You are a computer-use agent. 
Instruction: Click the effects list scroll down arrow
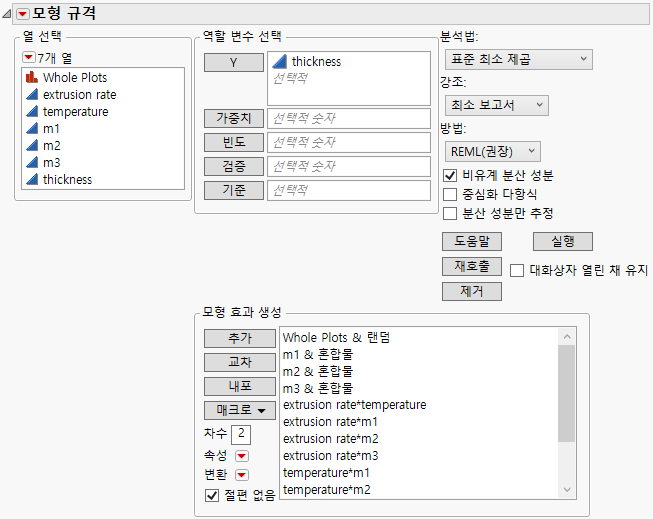pyautogui.click(x=567, y=489)
